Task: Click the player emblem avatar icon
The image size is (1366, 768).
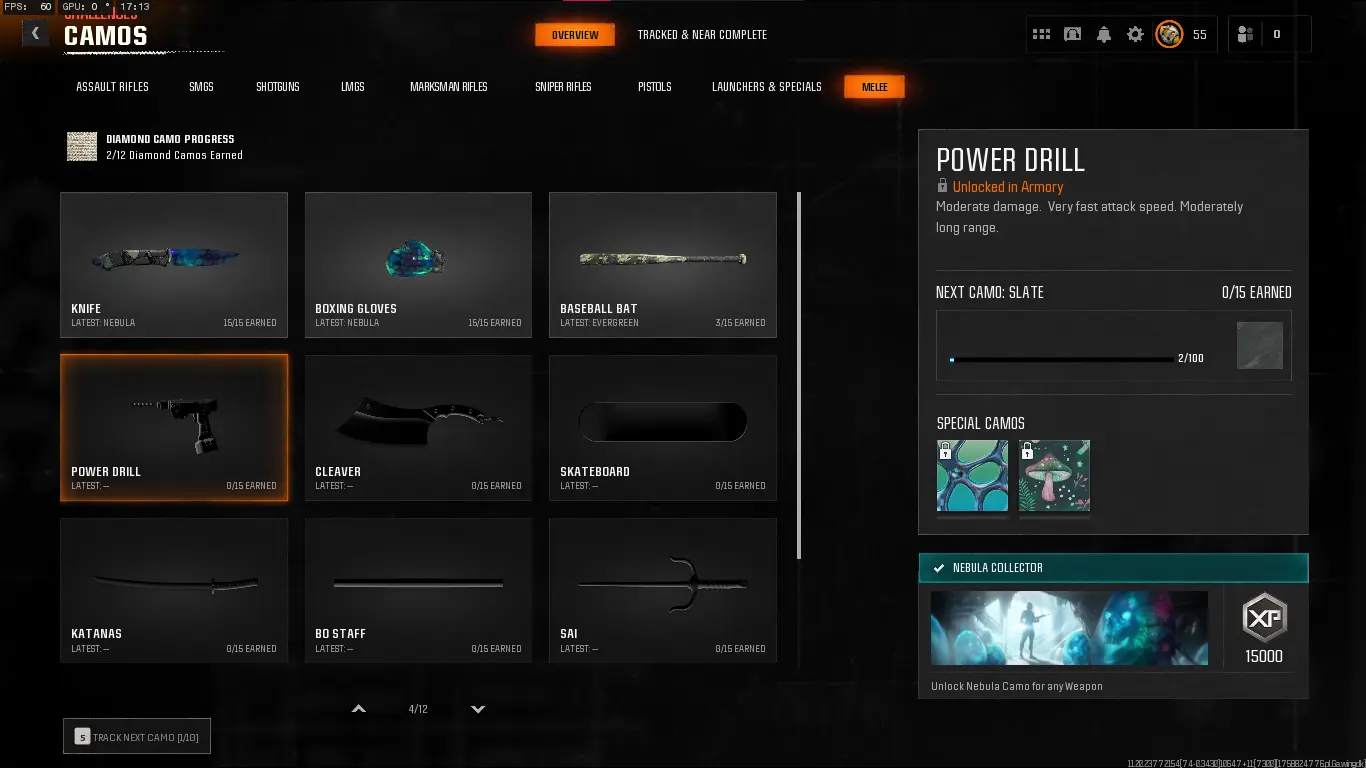Action: pyautogui.click(x=1169, y=34)
